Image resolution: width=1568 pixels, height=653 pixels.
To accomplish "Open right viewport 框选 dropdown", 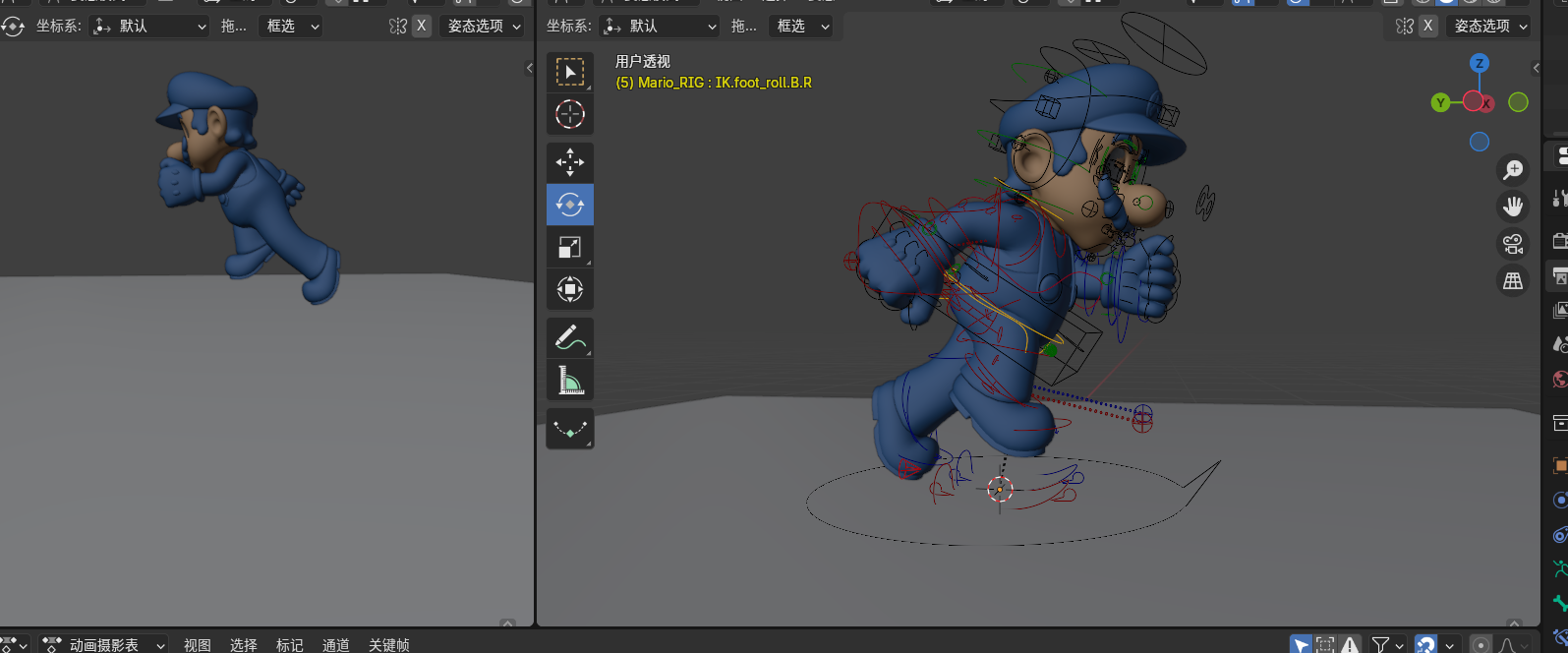I will click(802, 26).
